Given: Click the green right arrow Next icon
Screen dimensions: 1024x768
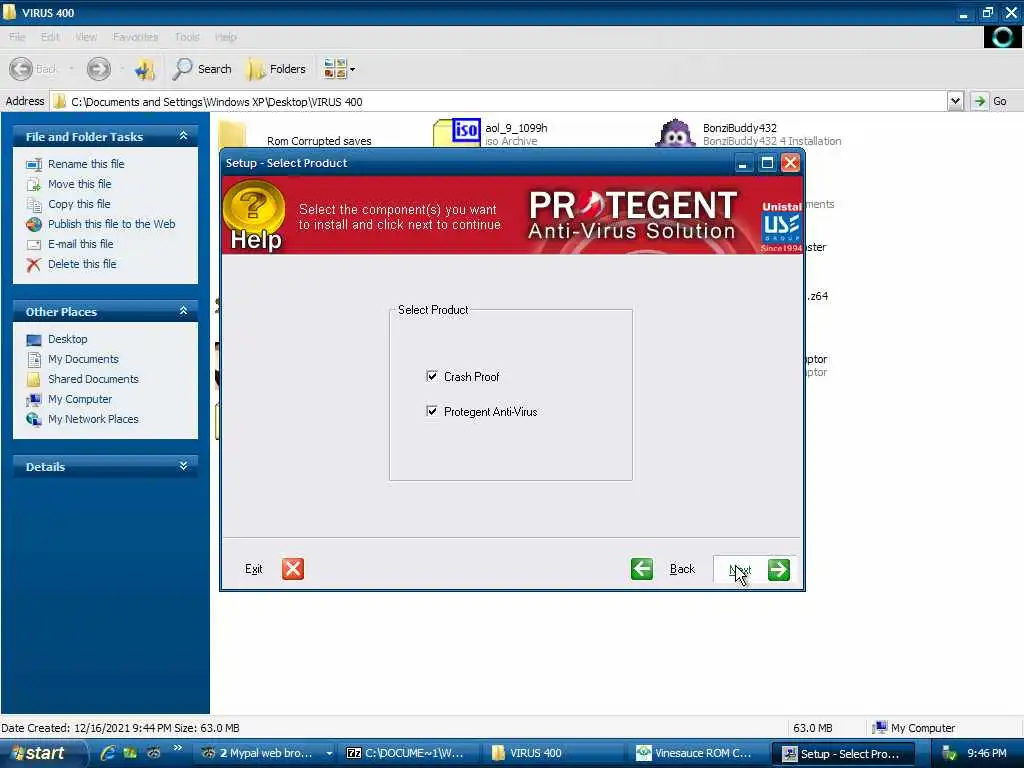Looking at the screenshot, I should [778, 569].
